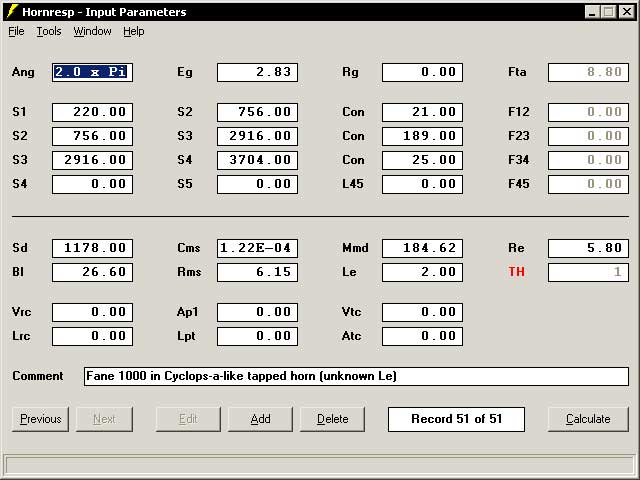Open the Tools menu
This screenshot has height=480, width=640.
pos(49,31)
